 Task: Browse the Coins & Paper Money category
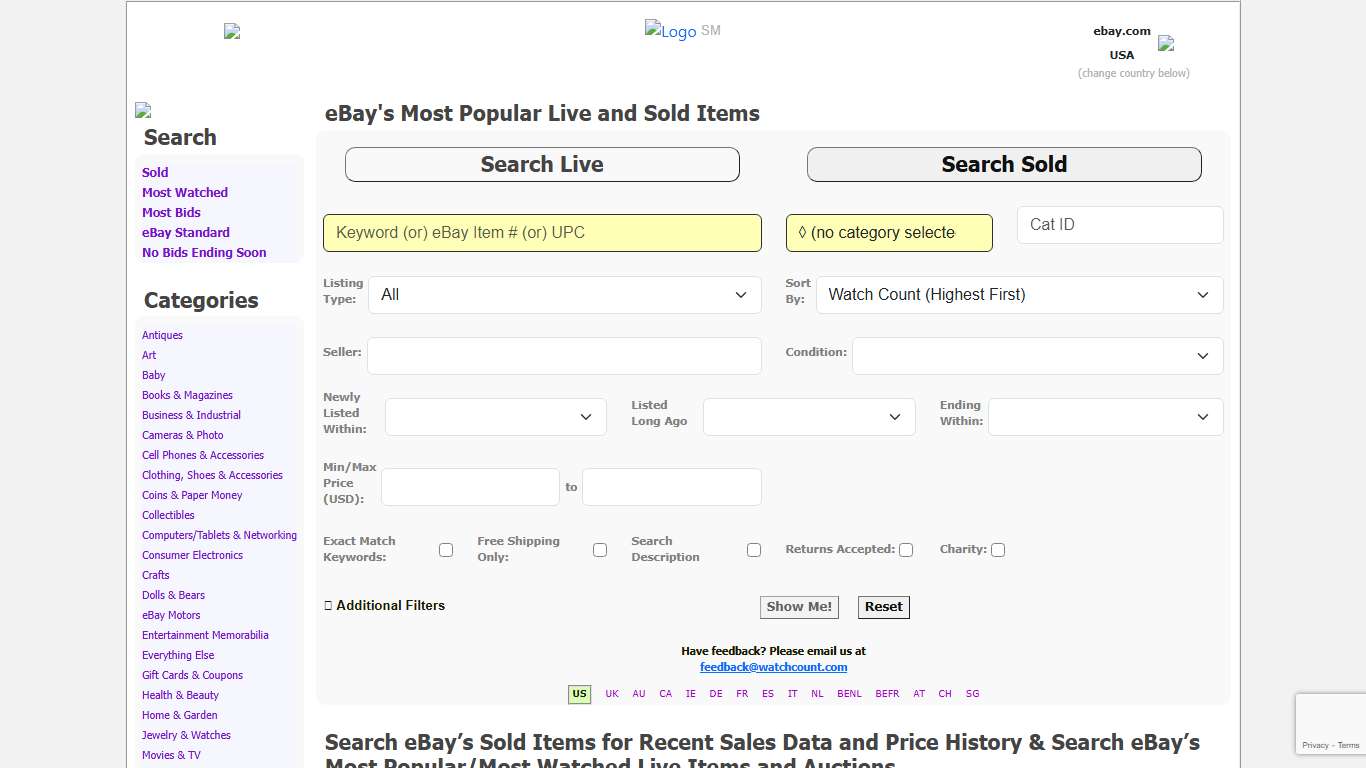192,495
